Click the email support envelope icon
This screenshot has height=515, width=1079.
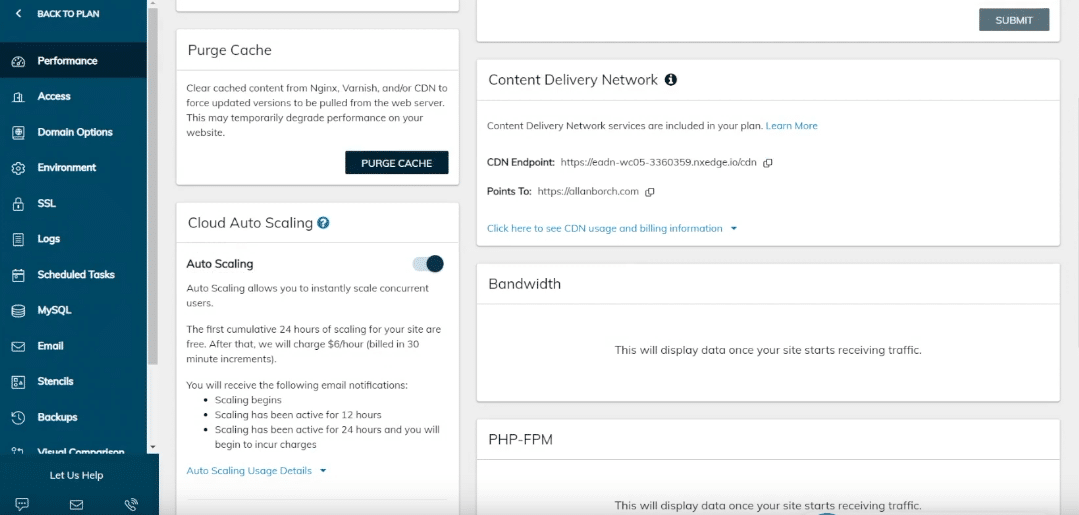[76, 505]
